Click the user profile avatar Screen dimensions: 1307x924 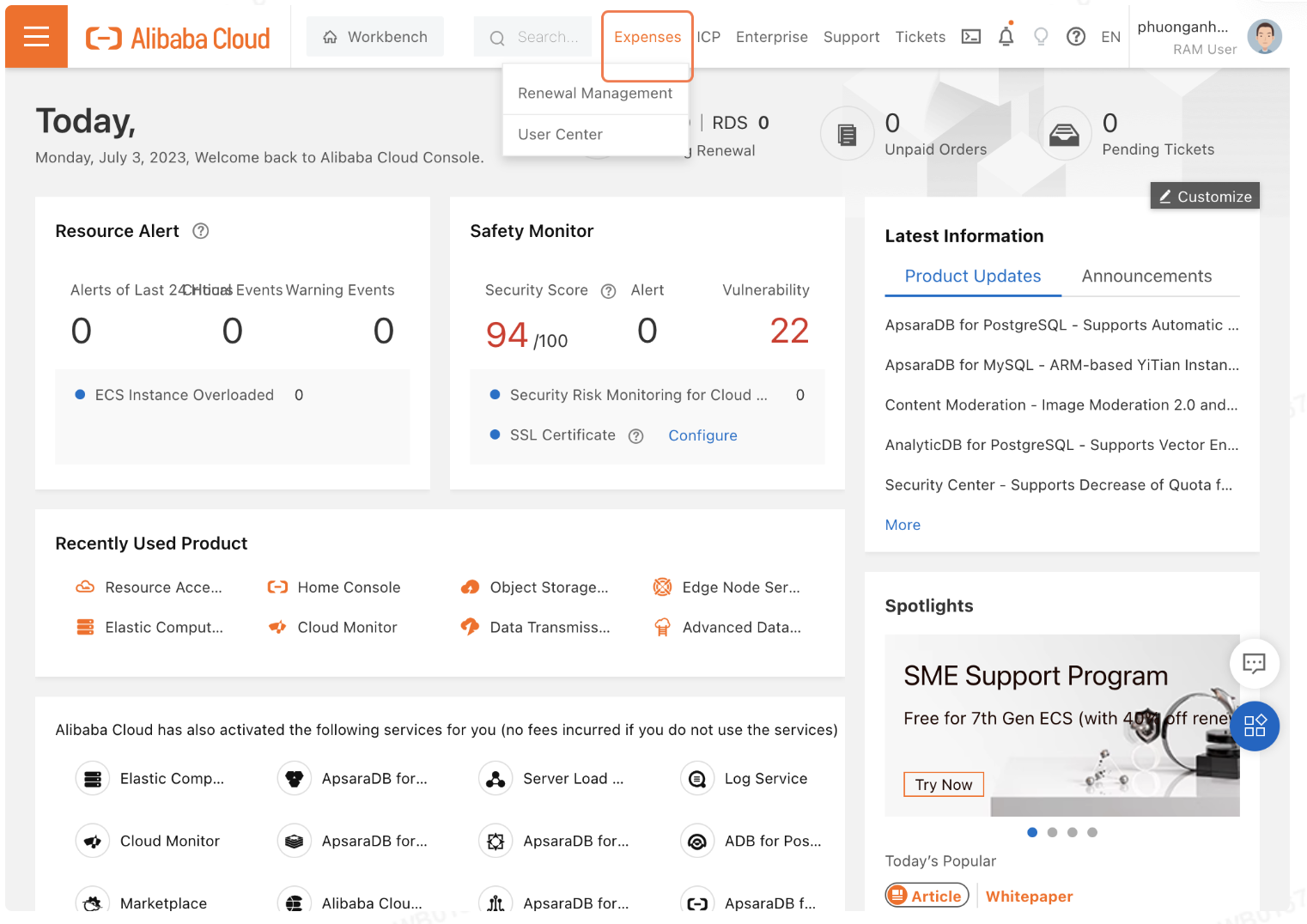click(1263, 37)
